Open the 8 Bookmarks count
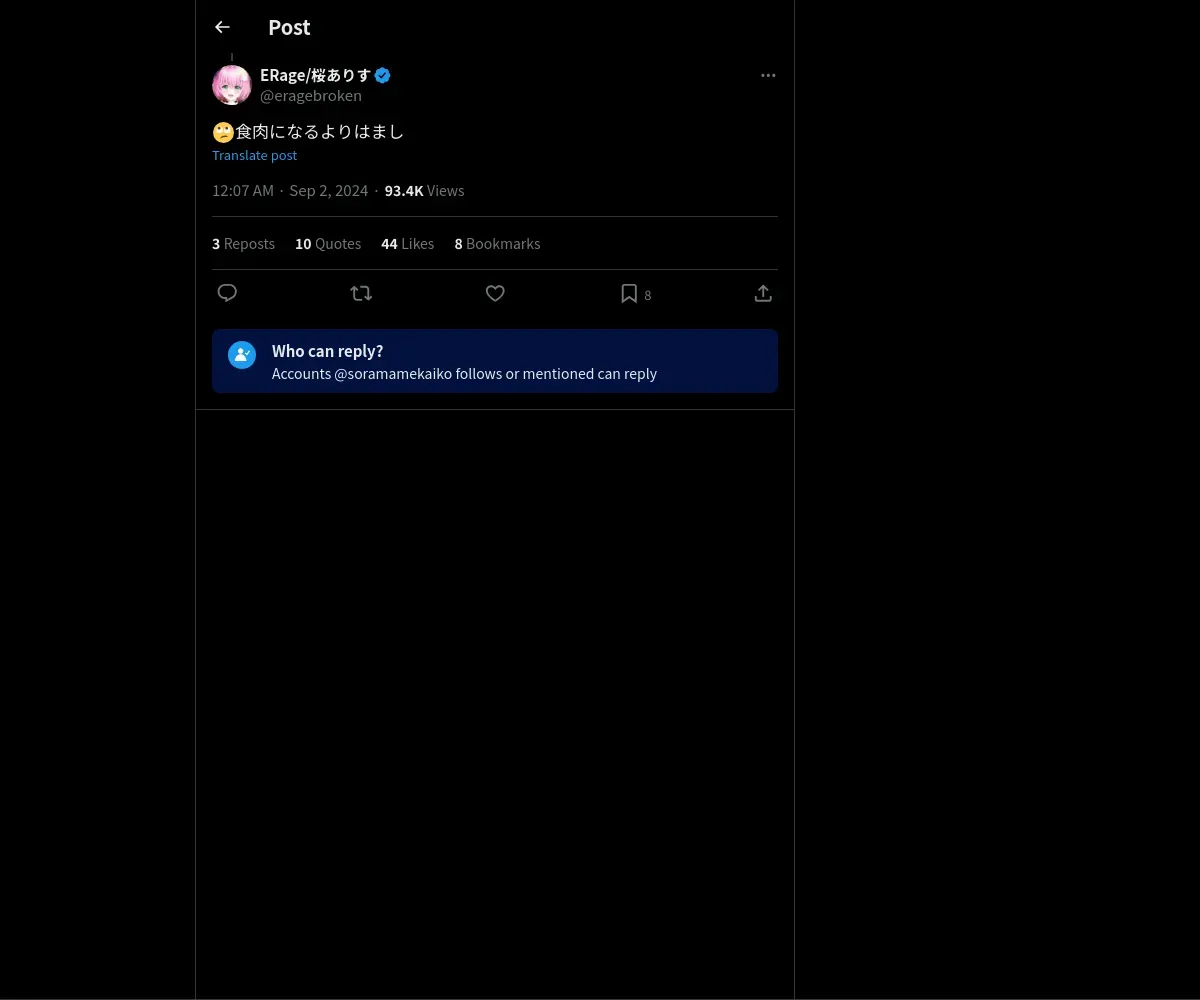This screenshot has width=1200, height=1000. 497,244
